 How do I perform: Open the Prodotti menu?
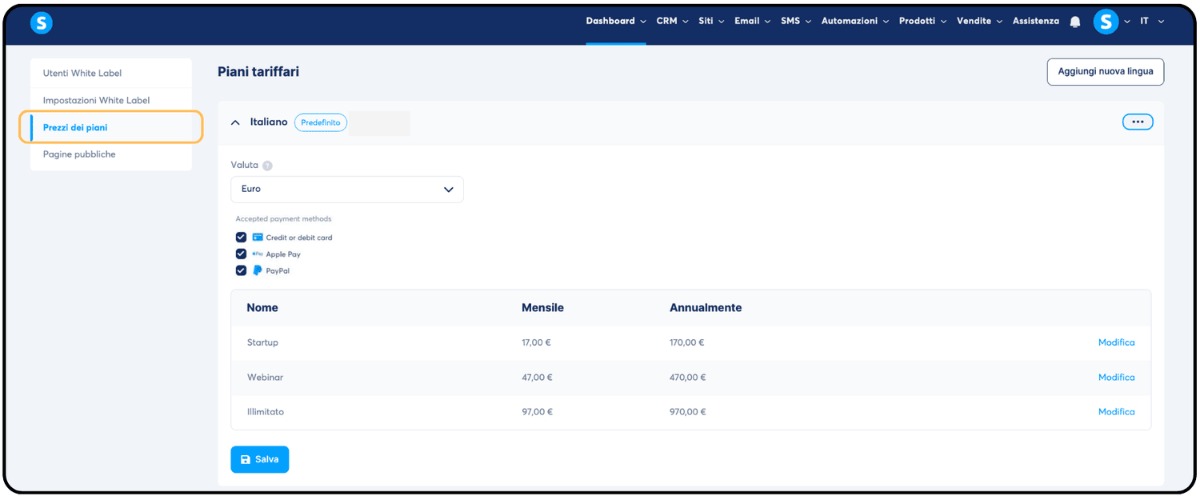click(923, 21)
